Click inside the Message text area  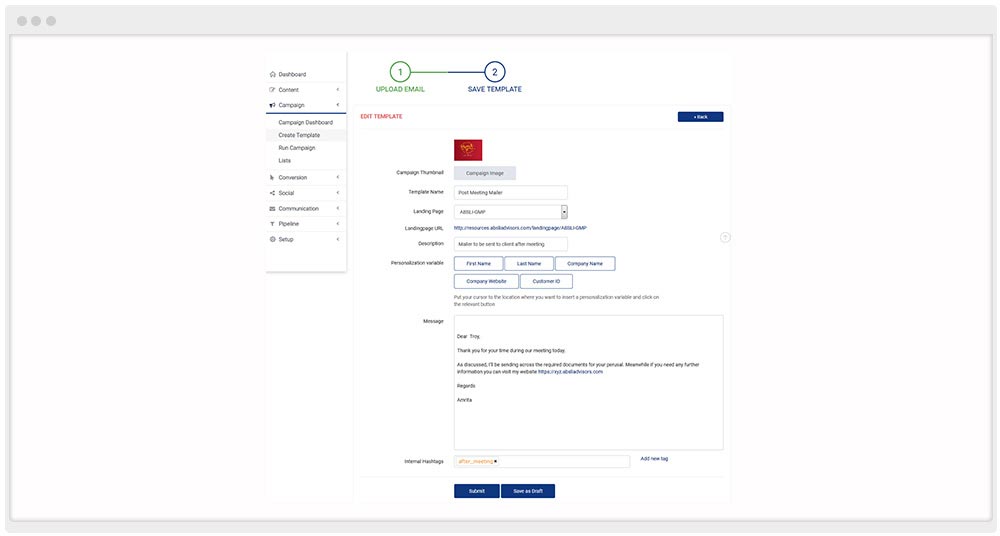[589, 383]
